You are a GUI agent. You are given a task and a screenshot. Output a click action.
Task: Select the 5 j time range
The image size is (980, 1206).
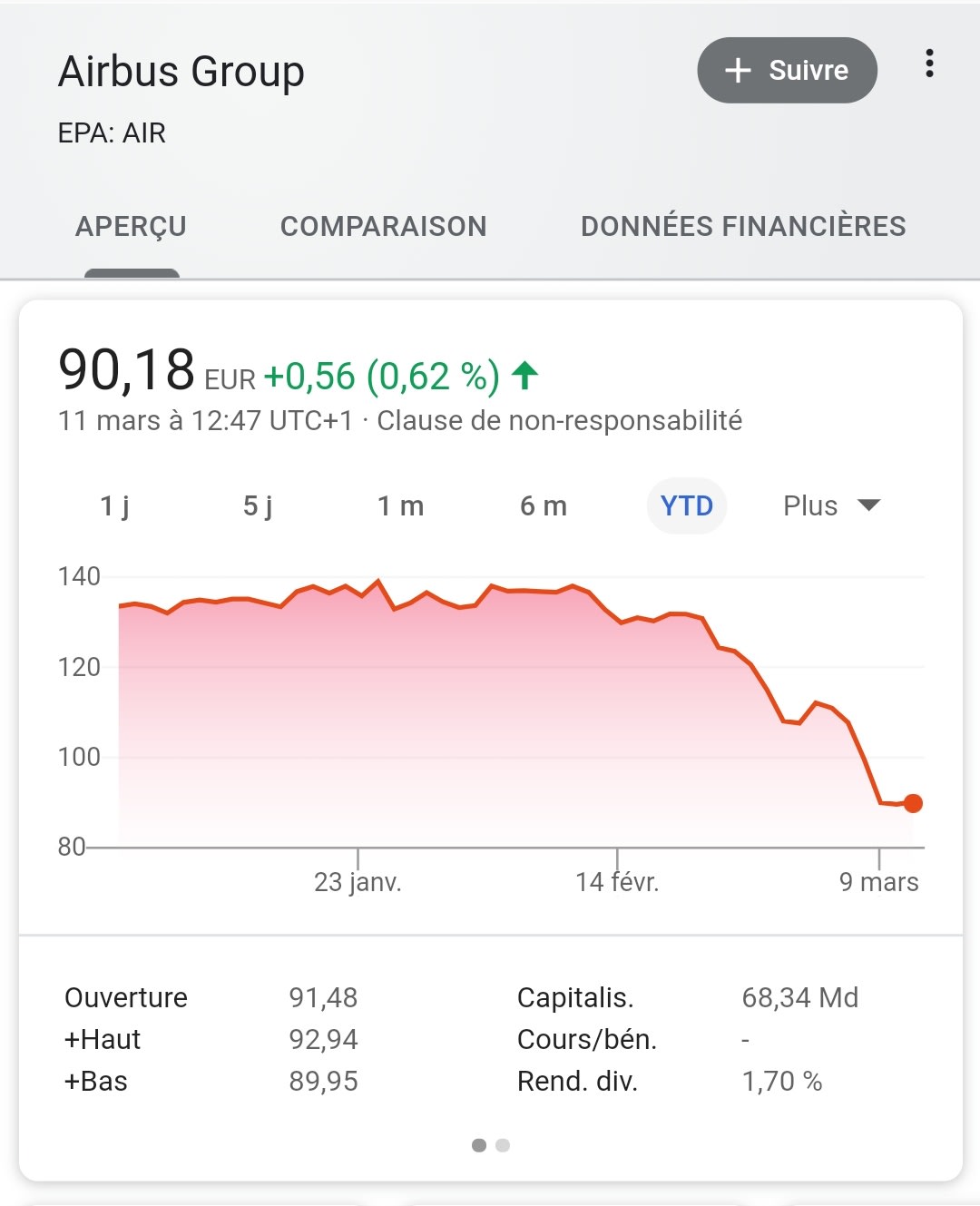point(258,505)
